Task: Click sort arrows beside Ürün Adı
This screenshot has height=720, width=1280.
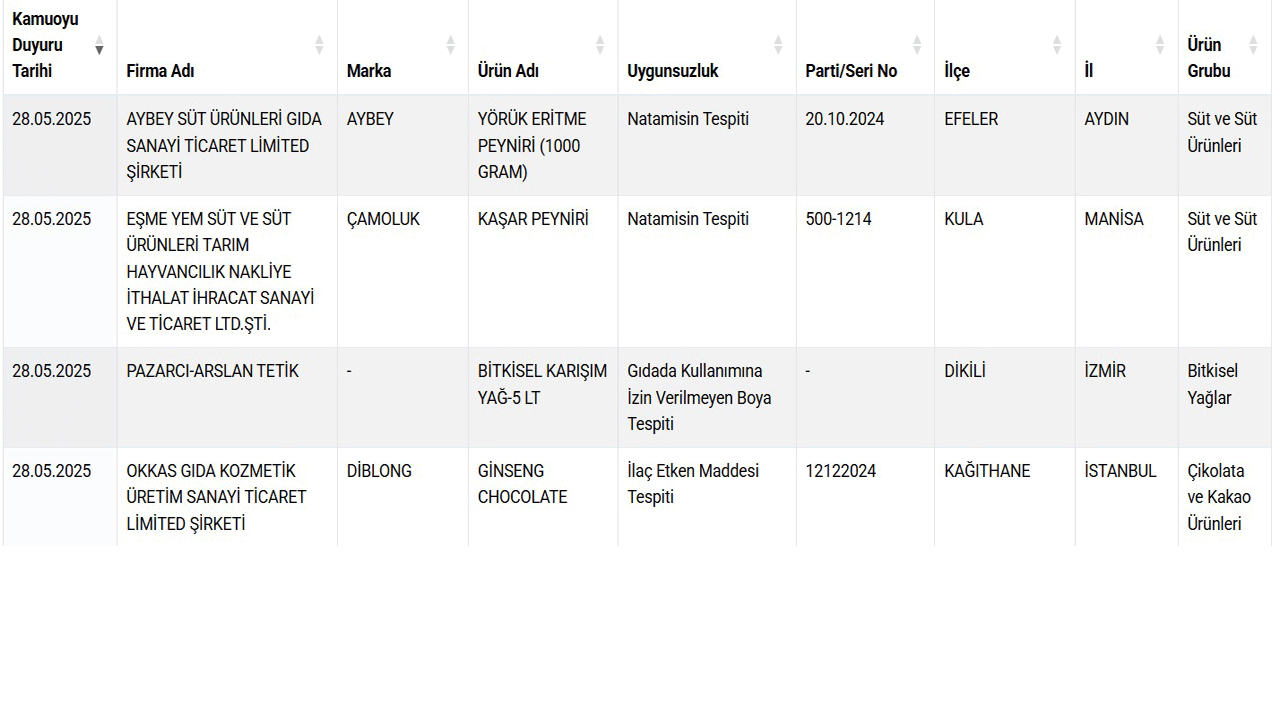Action: tap(600, 45)
